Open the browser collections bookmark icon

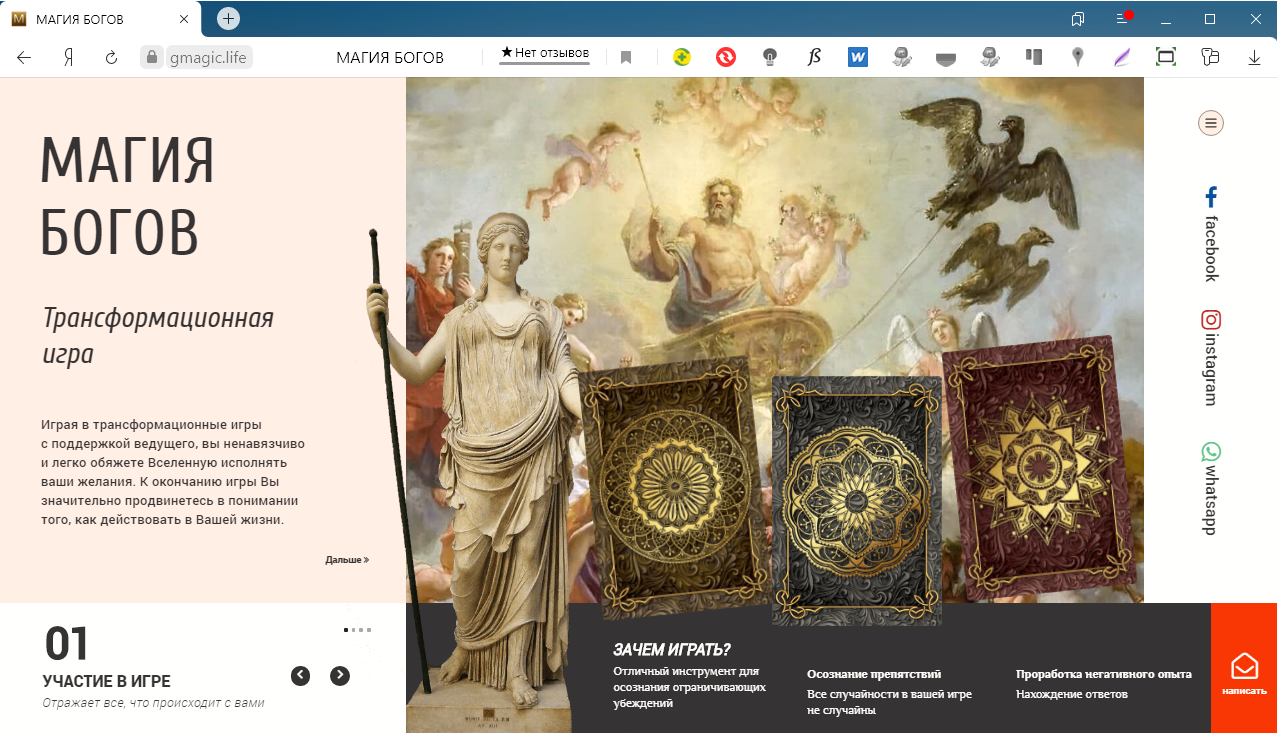(x=1078, y=19)
